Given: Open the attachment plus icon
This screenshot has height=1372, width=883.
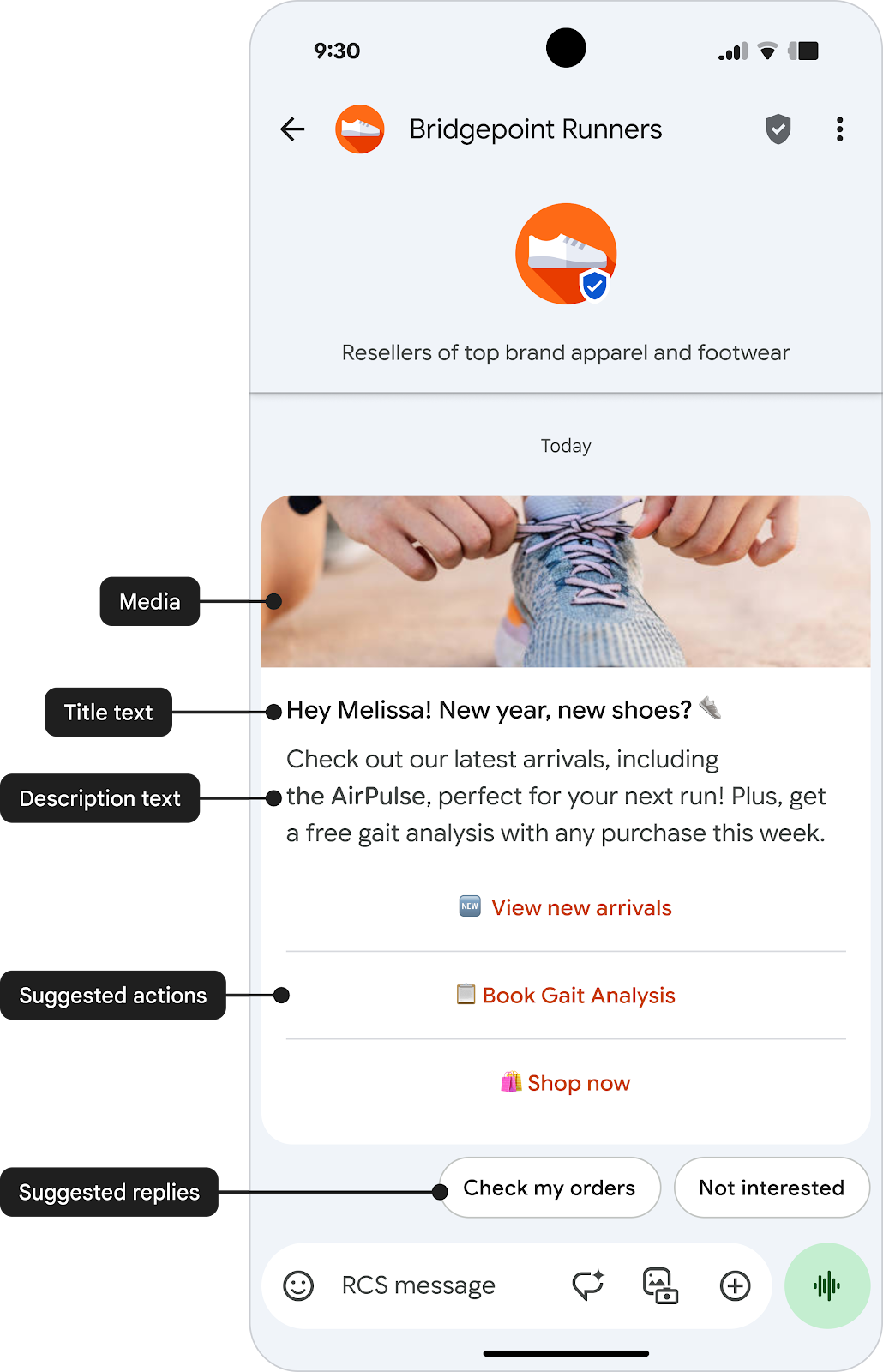Looking at the screenshot, I should point(735,1285).
